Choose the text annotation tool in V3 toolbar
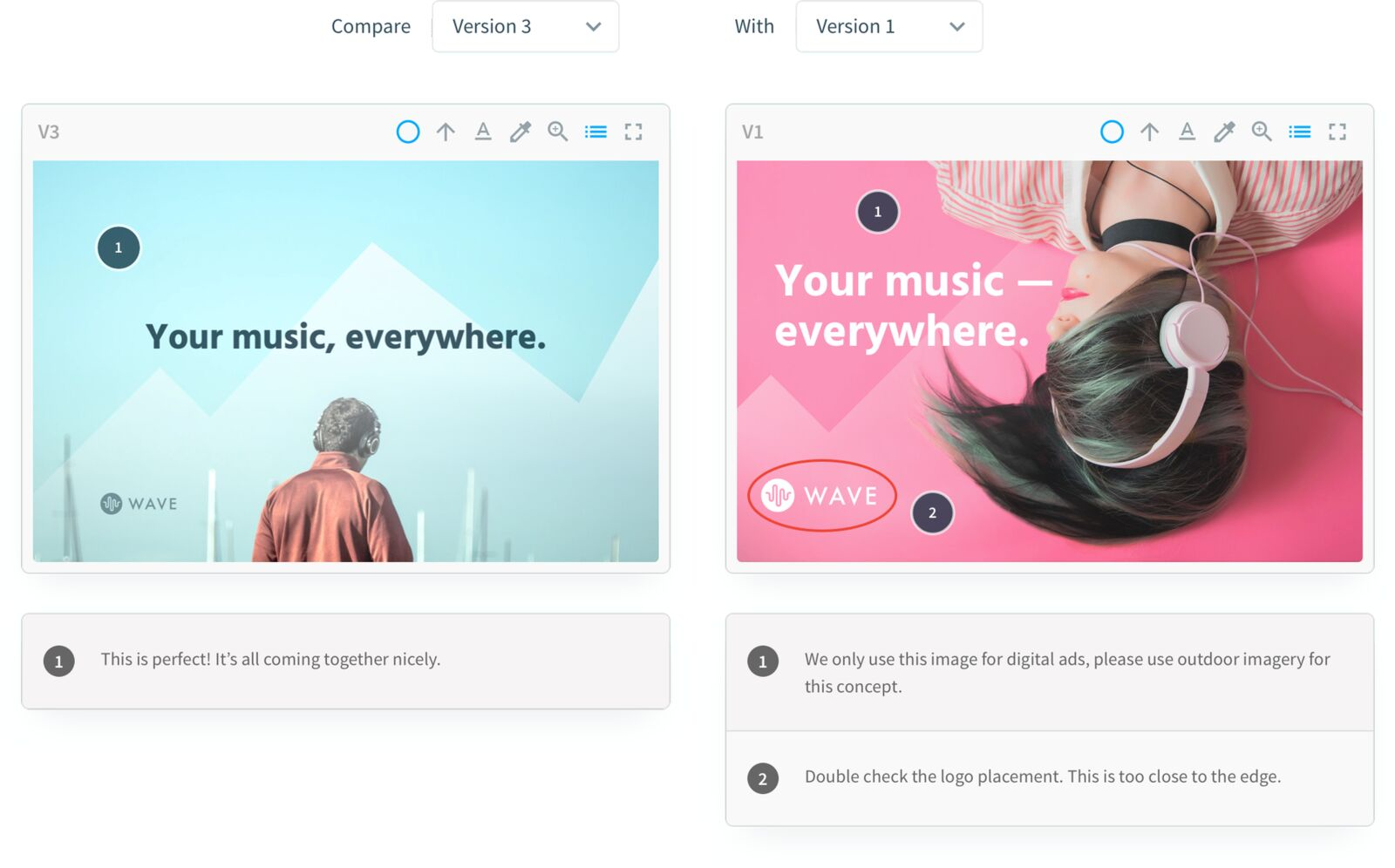The height and width of the screenshot is (868, 1395). [483, 132]
